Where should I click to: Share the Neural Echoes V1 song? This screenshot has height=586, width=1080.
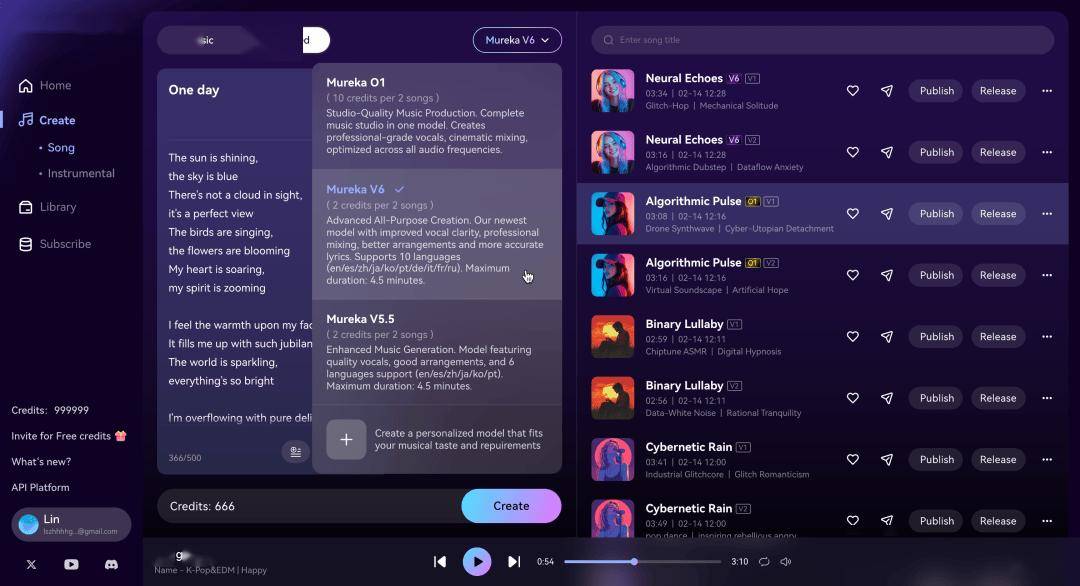(x=887, y=91)
